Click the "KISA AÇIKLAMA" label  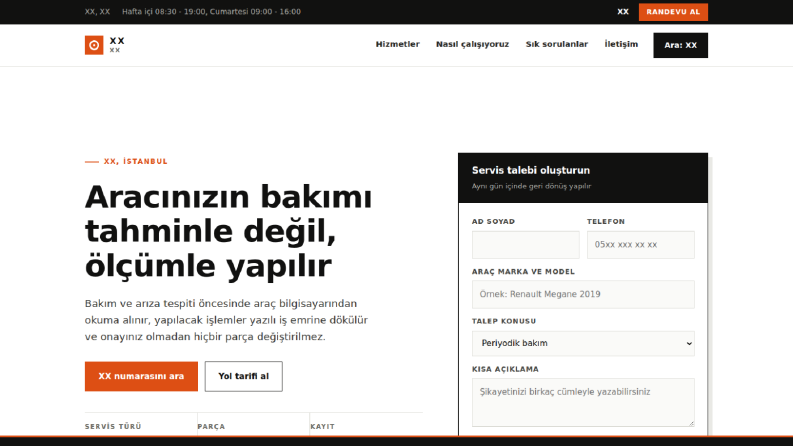coord(505,369)
